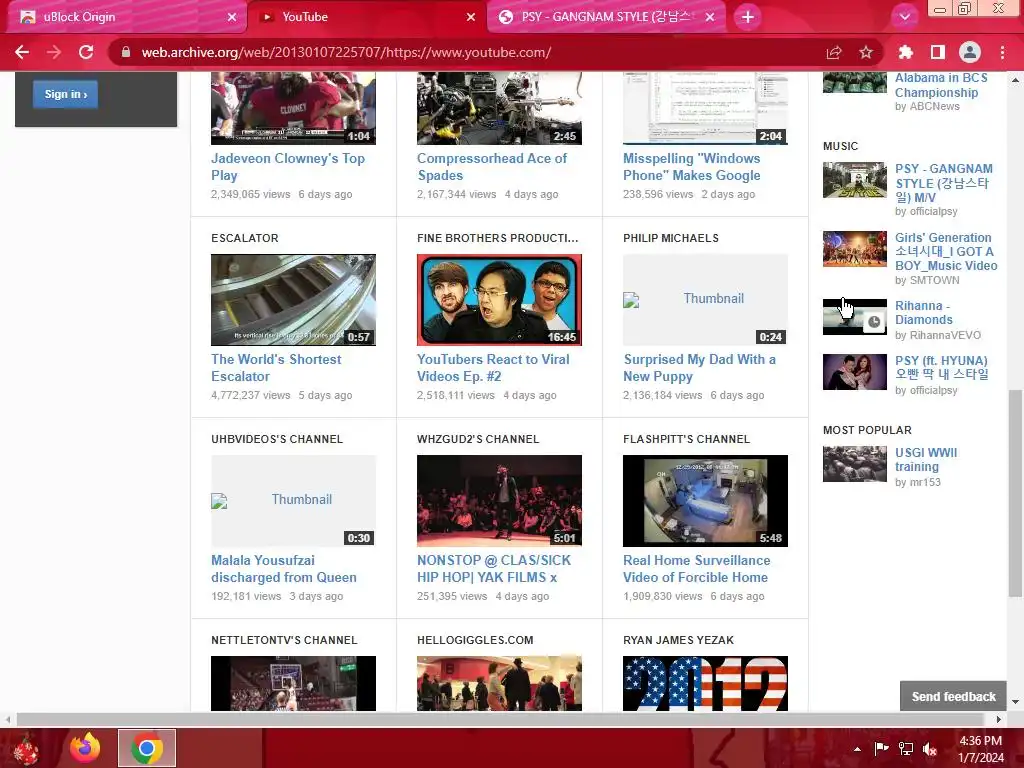Reload the archived YouTube page
Viewport: 1024px width, 768px height.
[x=86, y=52]
